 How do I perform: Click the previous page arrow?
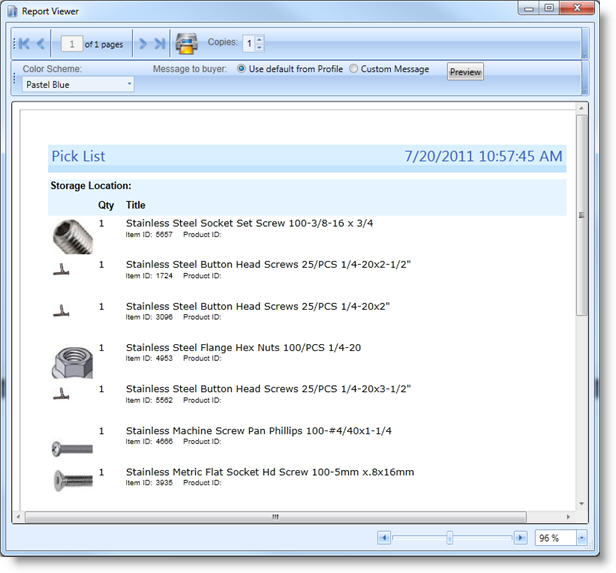[42, 44]
